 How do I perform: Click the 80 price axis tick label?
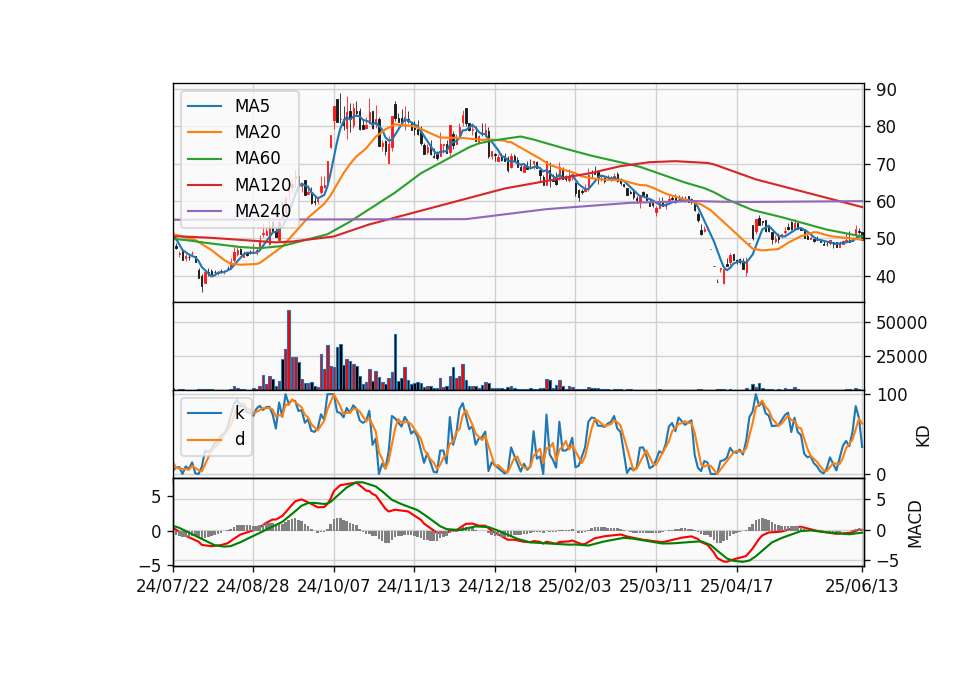(886, 127)
